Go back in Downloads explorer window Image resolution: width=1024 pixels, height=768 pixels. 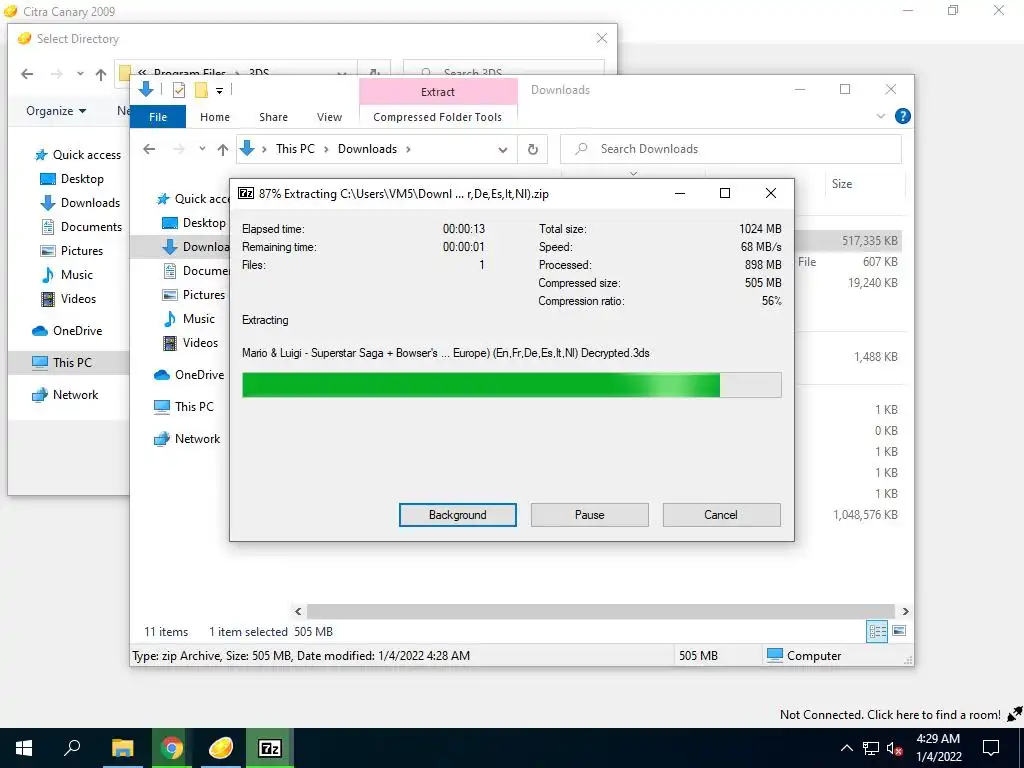pos(149,149)
